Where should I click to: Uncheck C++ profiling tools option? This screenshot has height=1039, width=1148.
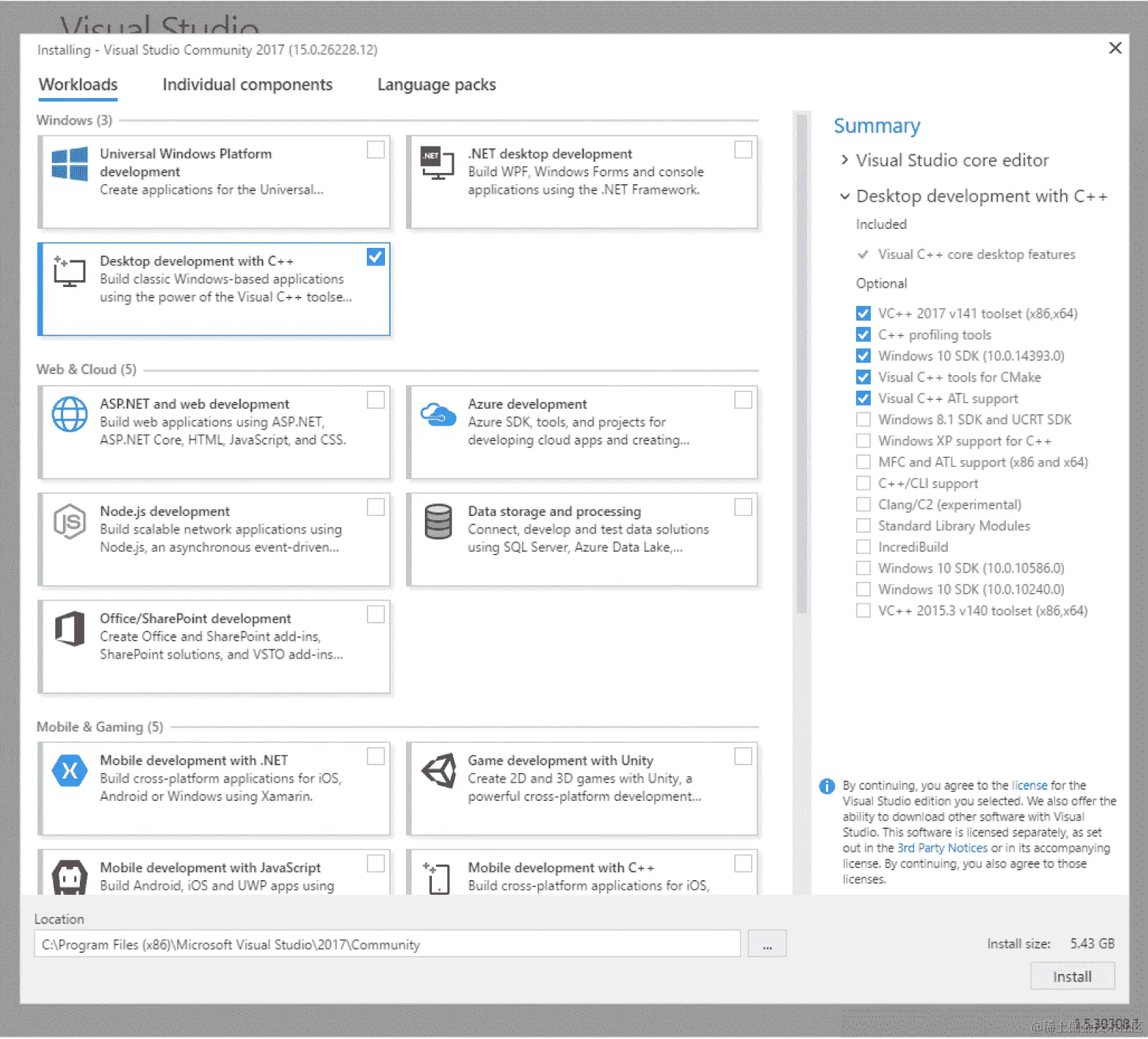coord(864,335)
